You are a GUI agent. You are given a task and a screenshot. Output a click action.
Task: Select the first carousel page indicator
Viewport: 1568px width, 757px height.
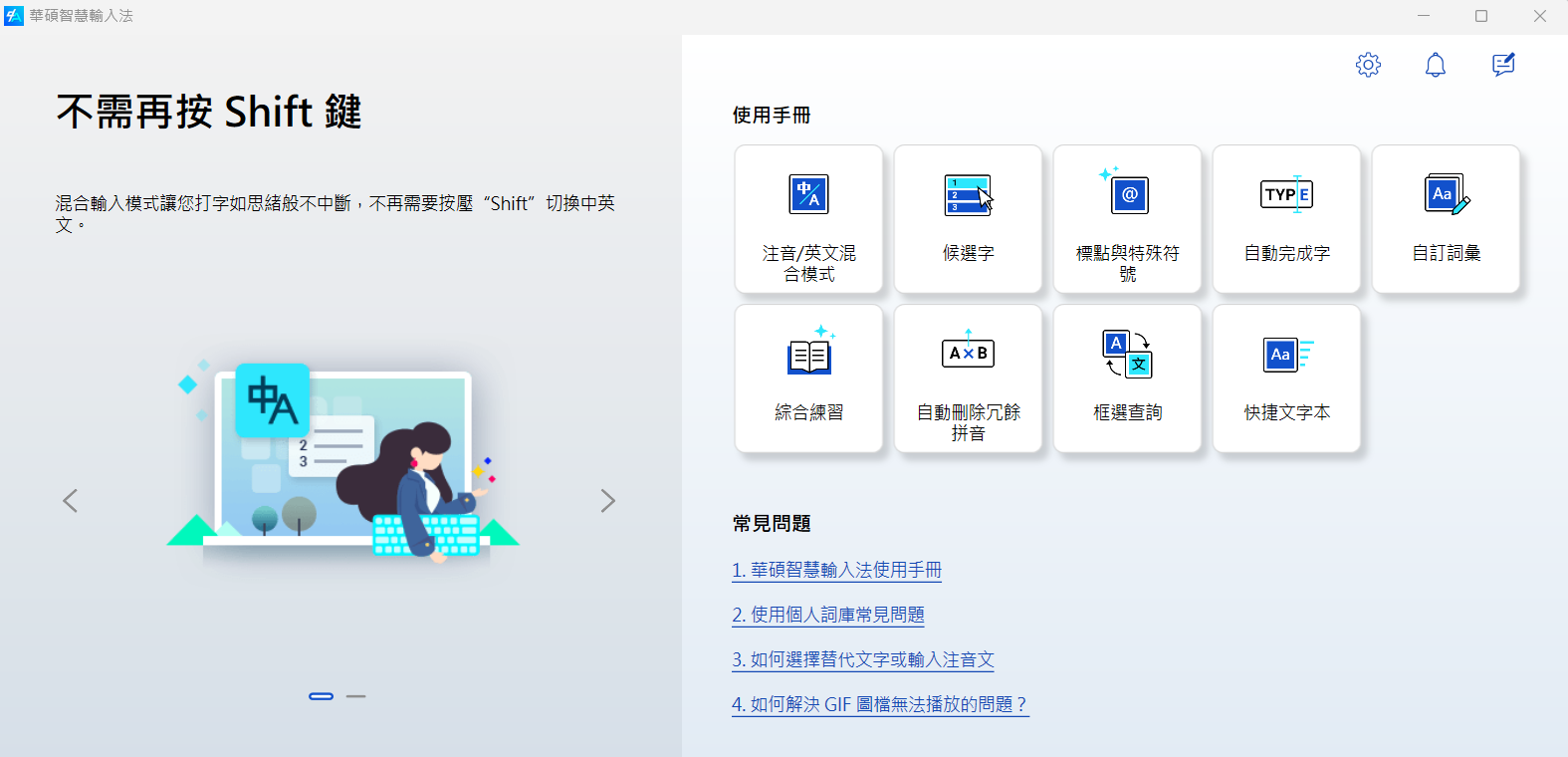pos(321,696)
